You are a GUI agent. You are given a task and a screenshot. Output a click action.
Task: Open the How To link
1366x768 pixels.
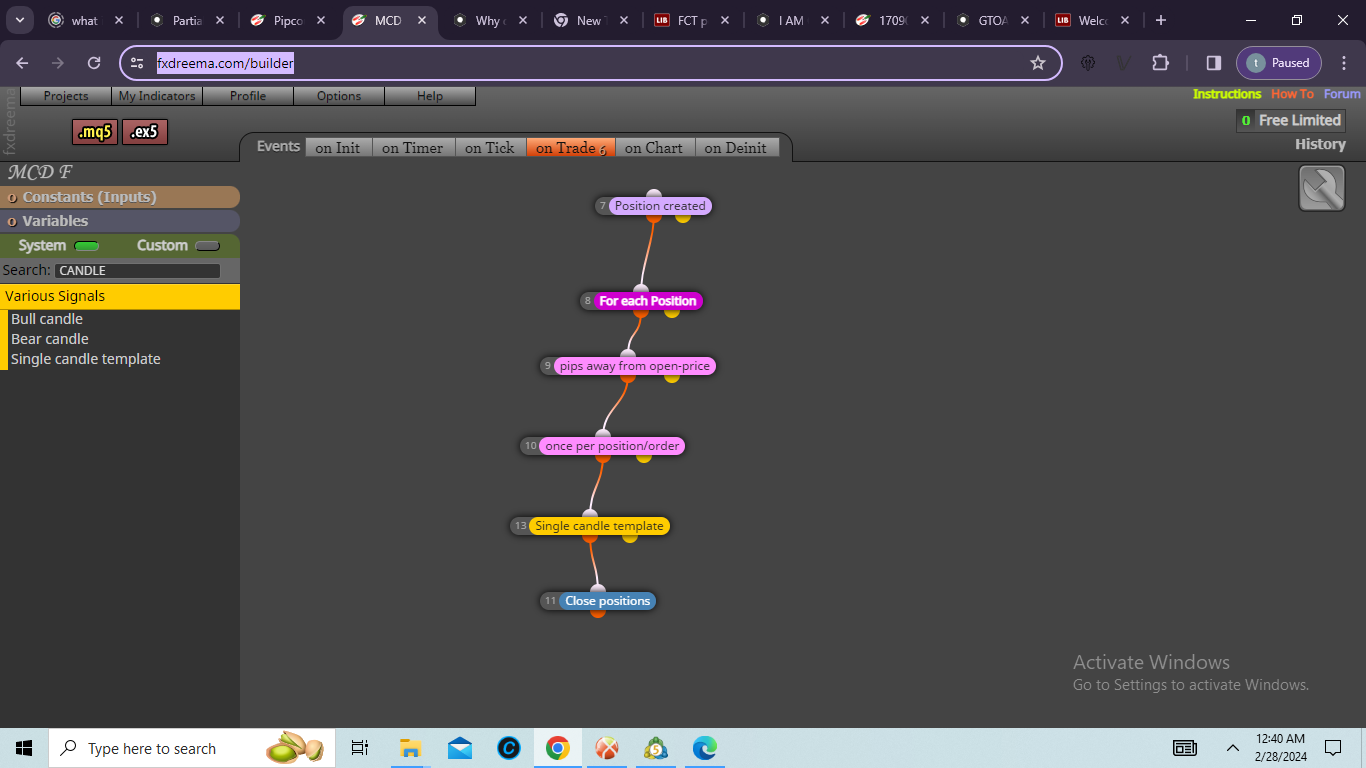click(1292, 94)
